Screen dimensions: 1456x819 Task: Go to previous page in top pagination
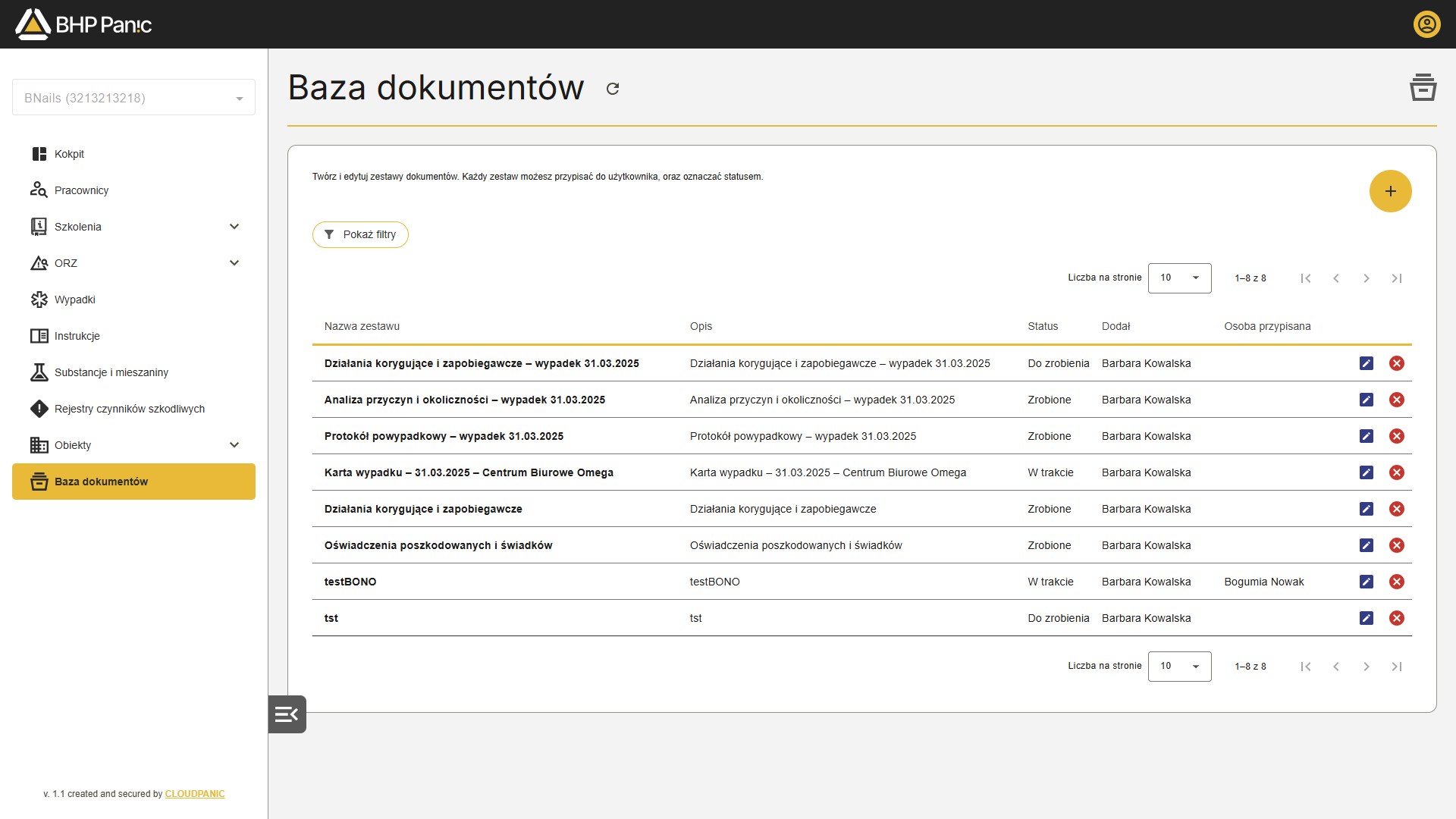click(x=1336, y=278)
